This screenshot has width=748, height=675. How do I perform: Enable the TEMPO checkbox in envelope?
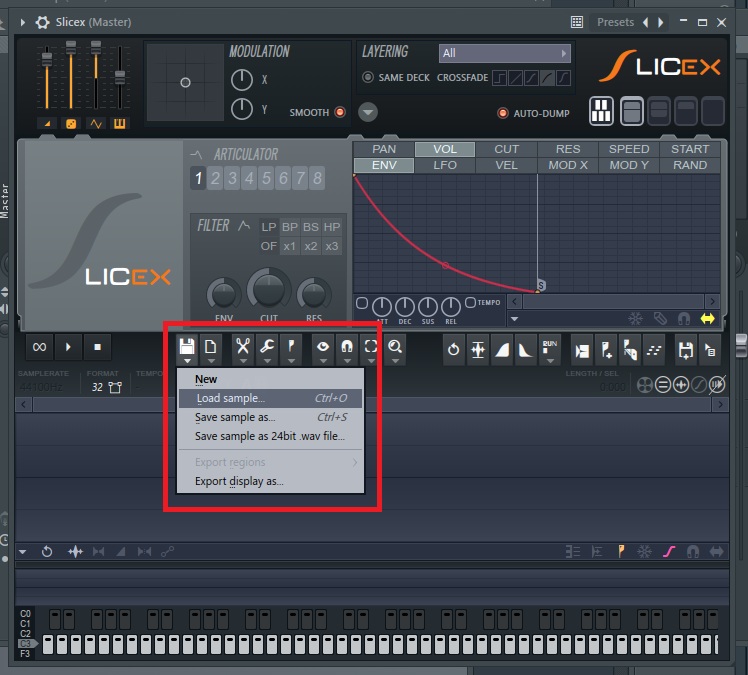tap(470, 302)
